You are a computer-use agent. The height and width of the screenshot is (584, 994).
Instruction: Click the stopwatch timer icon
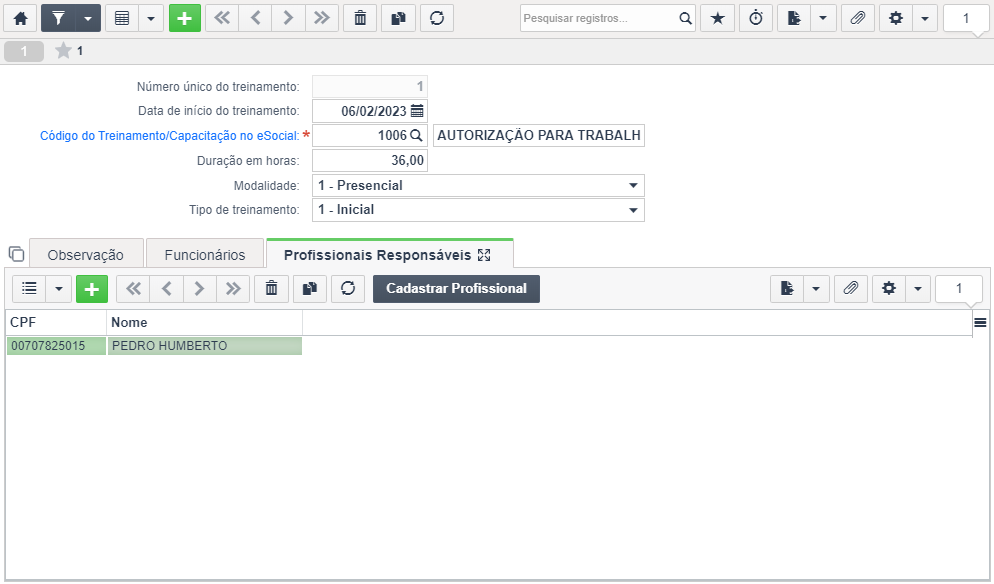click(756, 18)
